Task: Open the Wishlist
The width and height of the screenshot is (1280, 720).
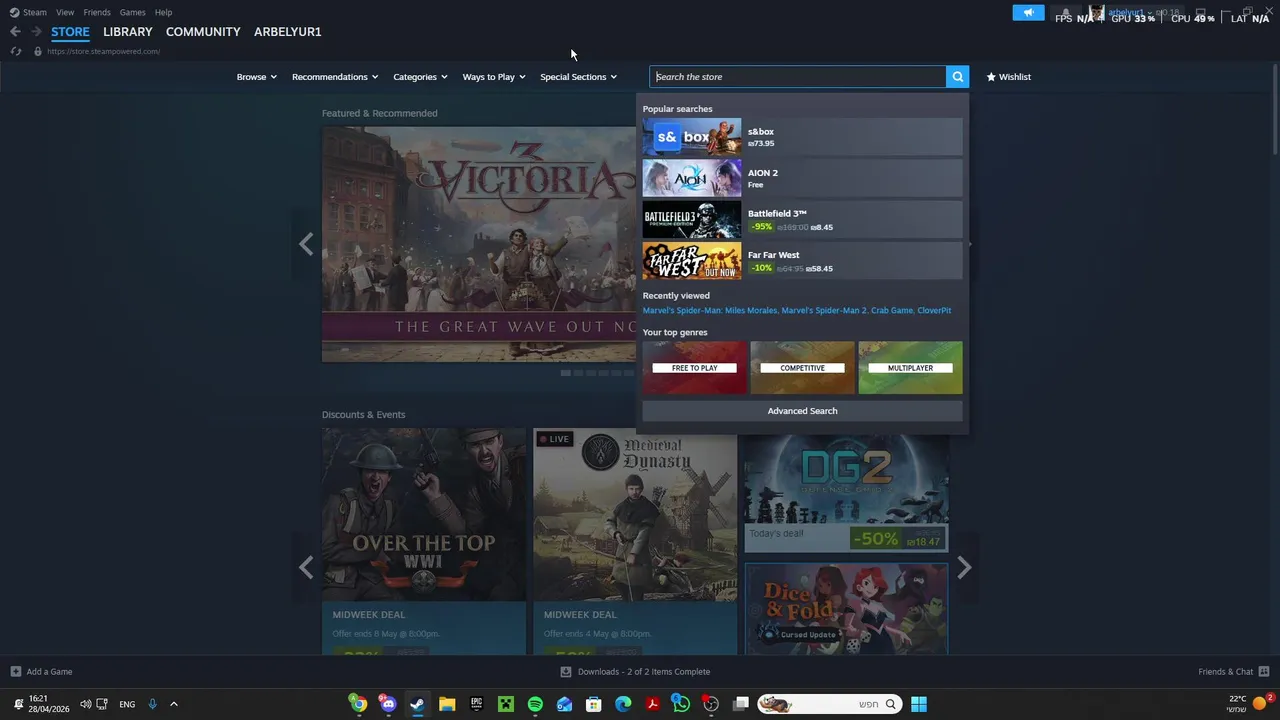Action: (1008, 77)
